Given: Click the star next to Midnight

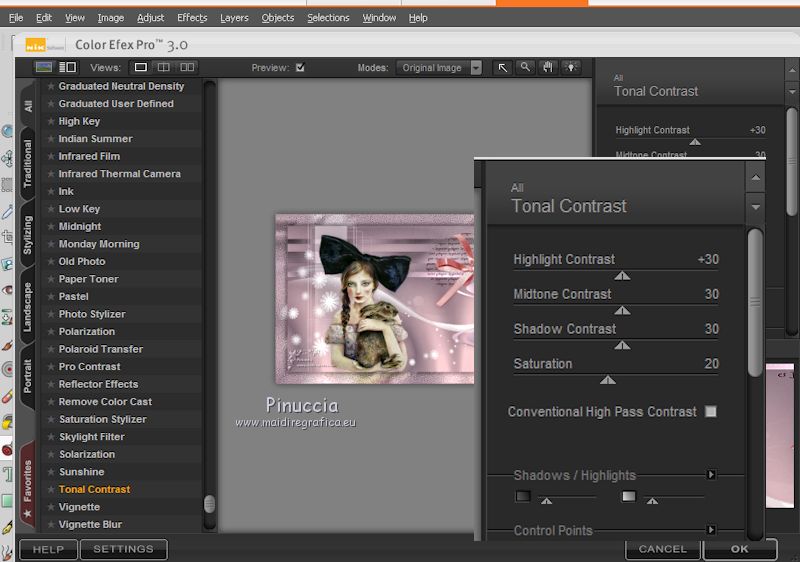Looking at the screenshot, I should click(51, 226).
